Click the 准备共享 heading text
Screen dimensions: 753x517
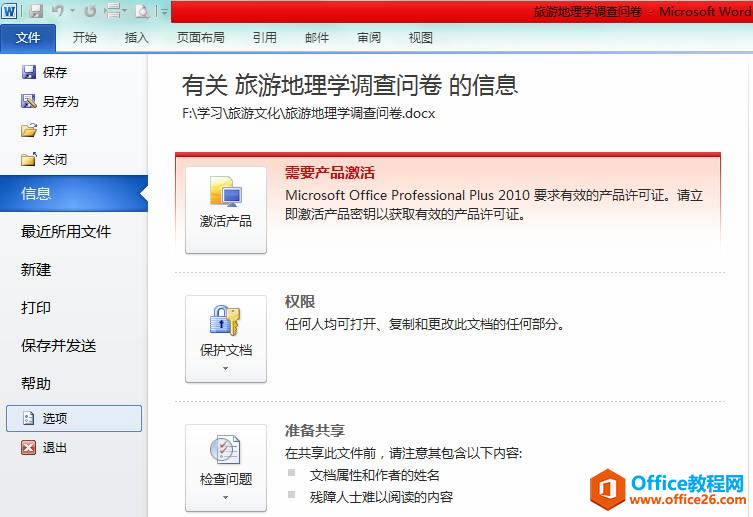click(315, 431)
